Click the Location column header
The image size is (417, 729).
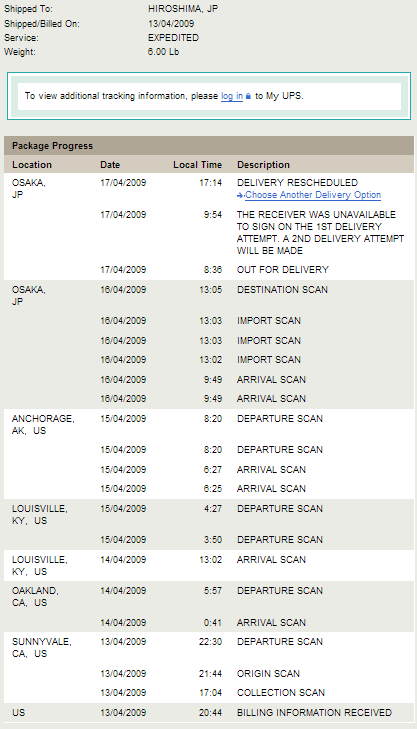[x=32, y=165]
